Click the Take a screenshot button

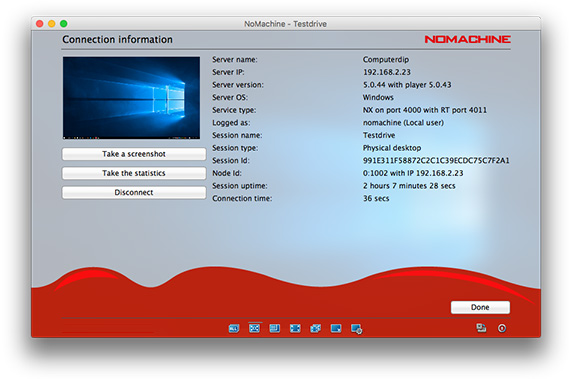point(134,154)
